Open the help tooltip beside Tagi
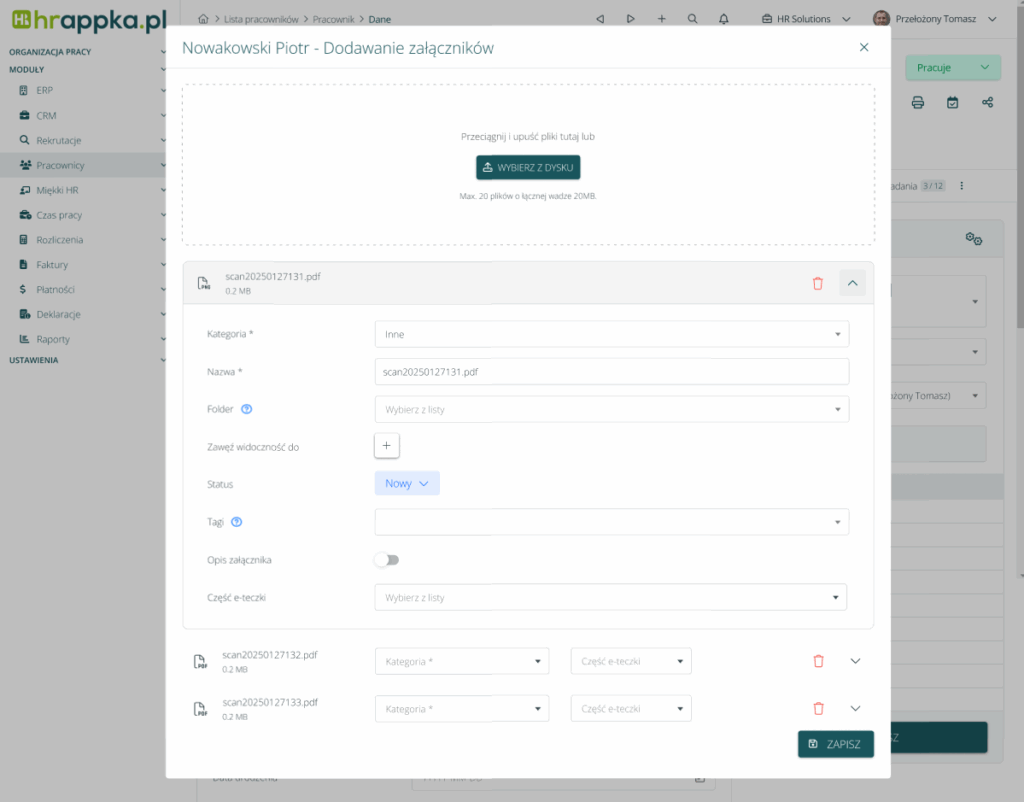 [237, 522]
